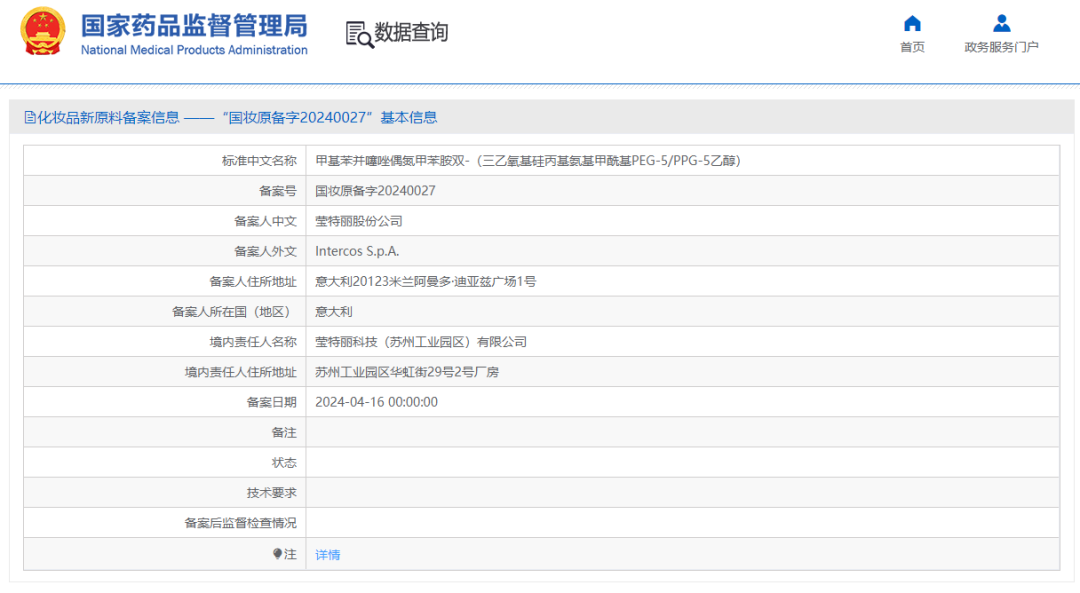1080x593 pixels.
Task: Click the 标准中文名称 label cell
Action: (165, 160)
